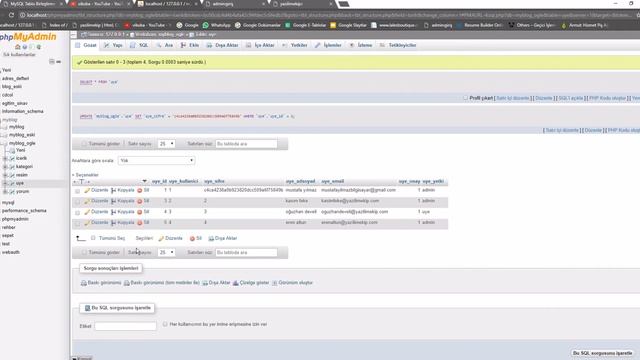Click red Sil icon for oğuzhan develi row
This screenshot has width=640, height=360.
[140, 212]
